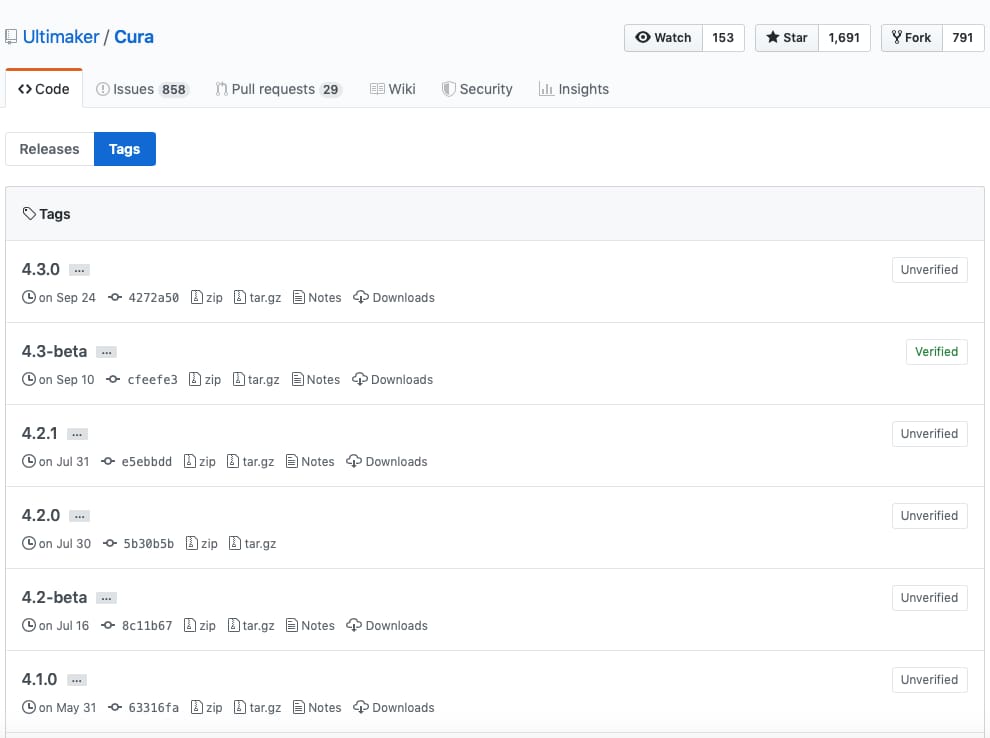Open Downloads for tag 4.2.1
The width and height of the screenshot is (990, 738).
pyautogui.click(x=387, y=461)
